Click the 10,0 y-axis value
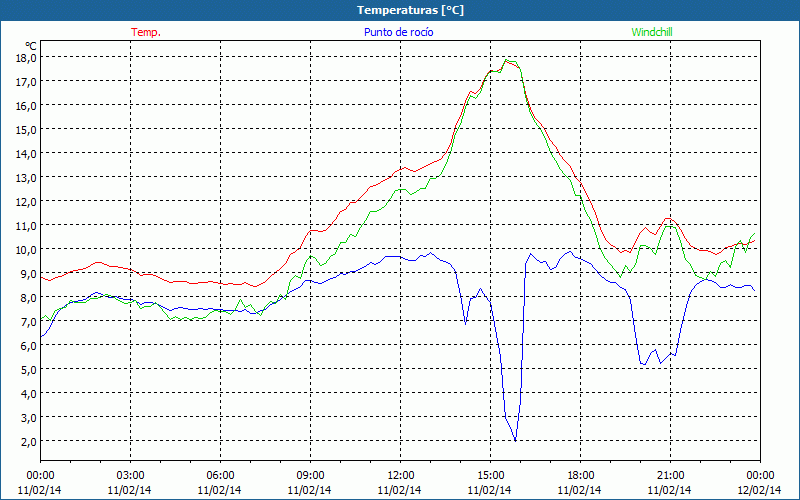 (x=26, y=249)
